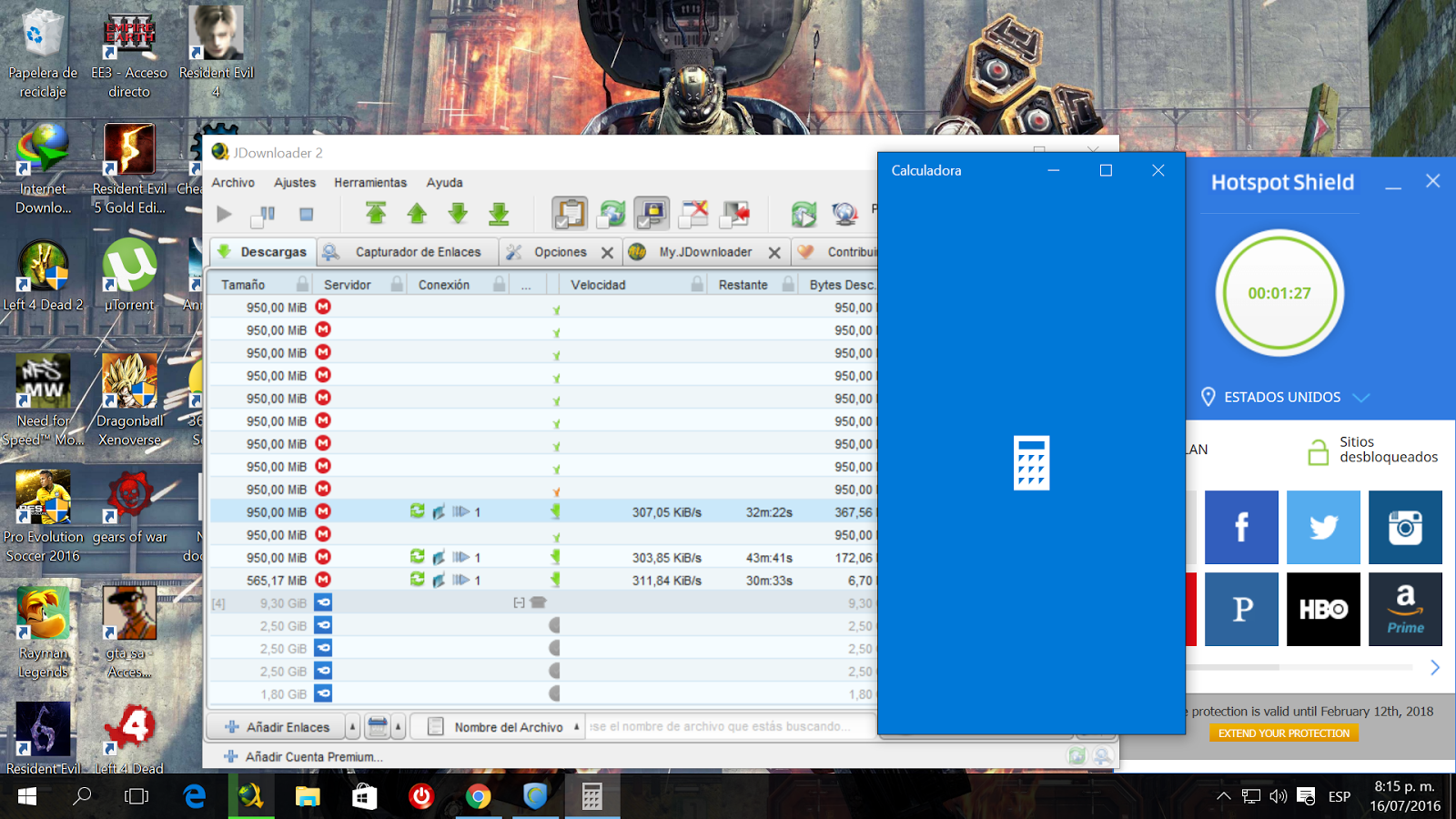Click EXTEND YOUR PROTECTION button
This screenshot has height=819, width=1456.
tap(1284, 733)
